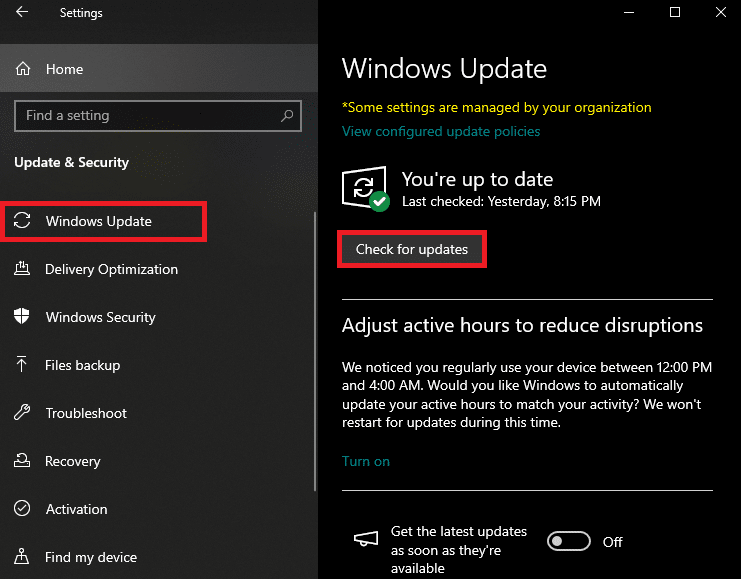The width and height of the screenshot is (741, 579).
Task: Click the back arrow icon in Settings
Action: point(22,13)
